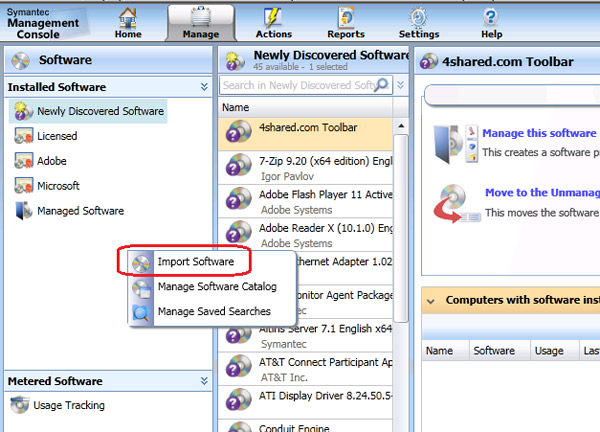Image resolution: width=600 pixels, height=432 pixels.
Task: Switch to the Manage tab
Action: 201,23
